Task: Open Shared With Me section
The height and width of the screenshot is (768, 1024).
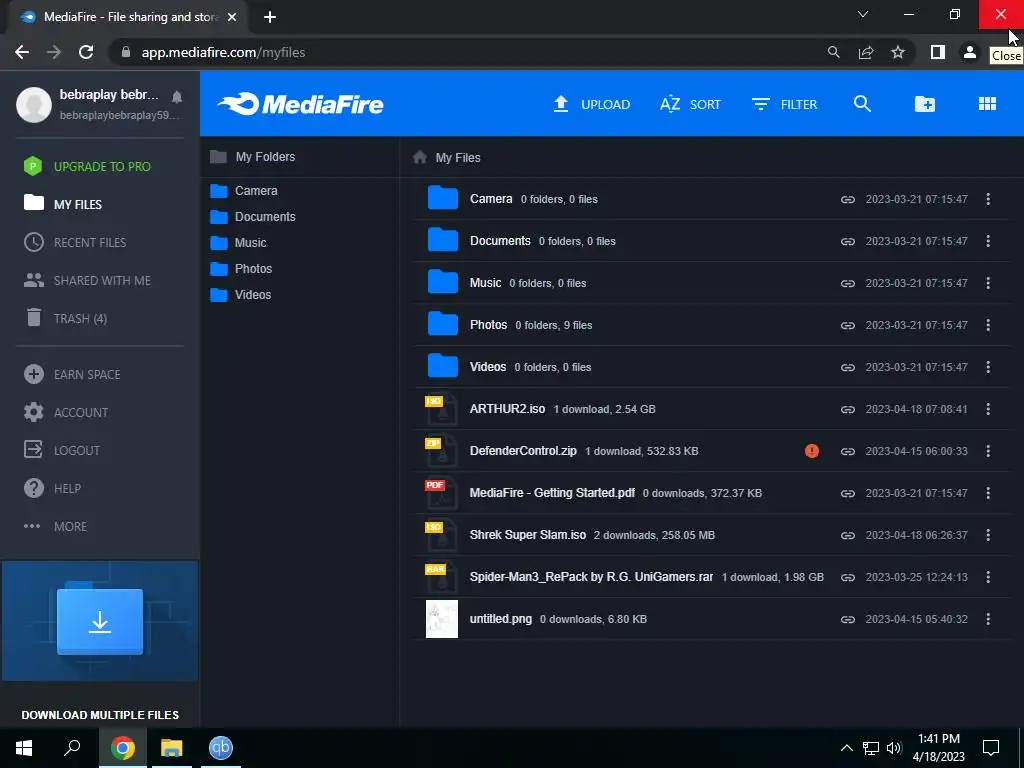Action: [x=88, y=280]
